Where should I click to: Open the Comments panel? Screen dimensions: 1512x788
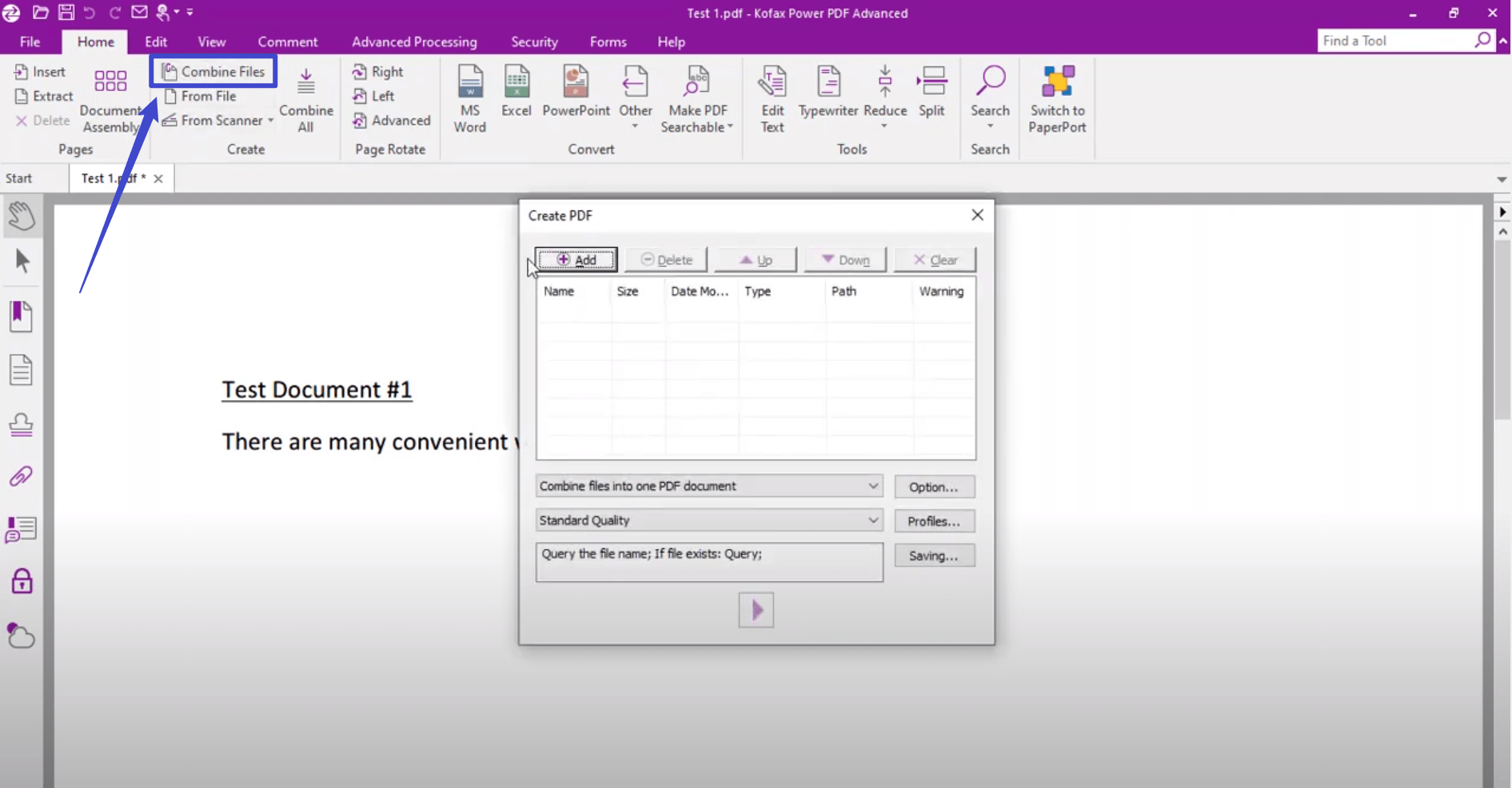tap(22, 528)
